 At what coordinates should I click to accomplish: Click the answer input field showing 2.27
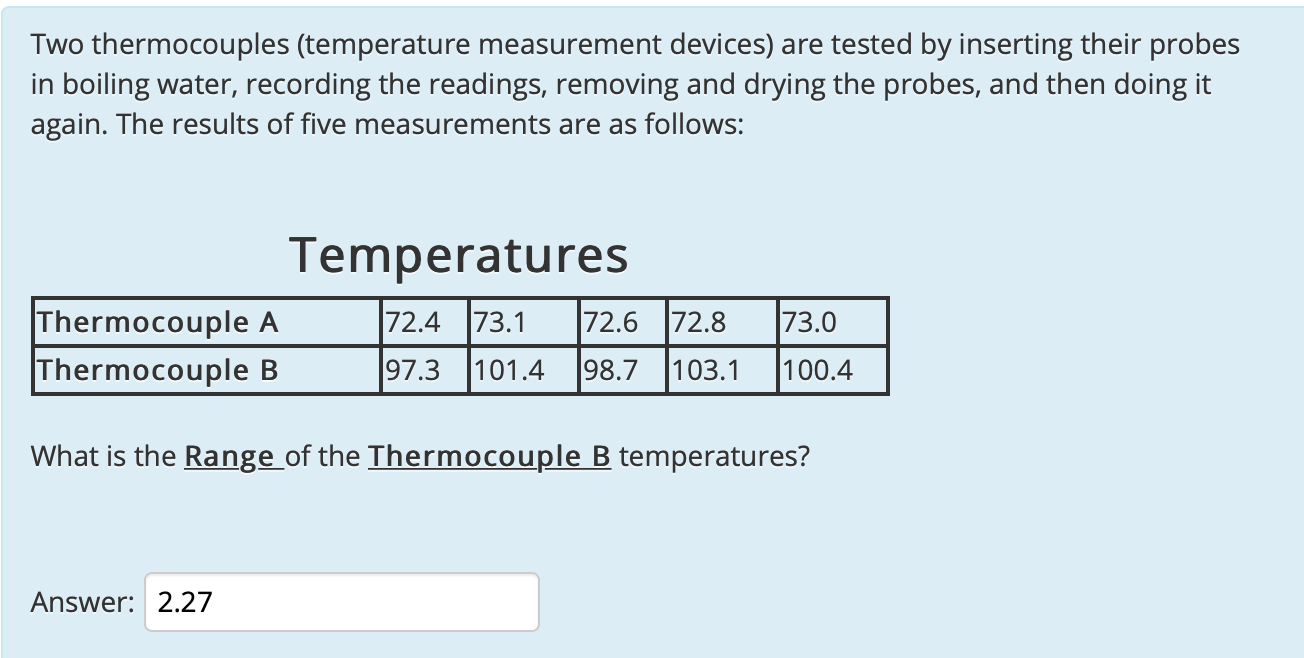[x=340, y=602]
